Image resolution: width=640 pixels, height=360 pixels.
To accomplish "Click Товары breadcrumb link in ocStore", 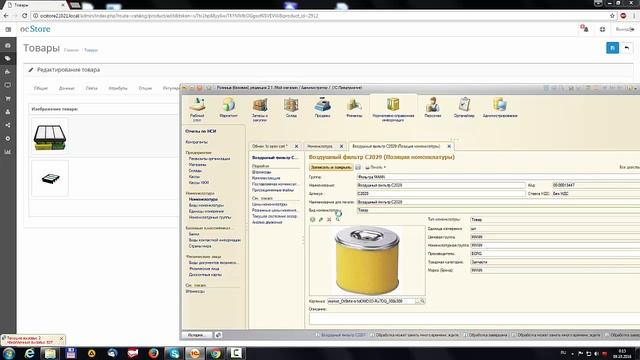I will tap(91, 50).
